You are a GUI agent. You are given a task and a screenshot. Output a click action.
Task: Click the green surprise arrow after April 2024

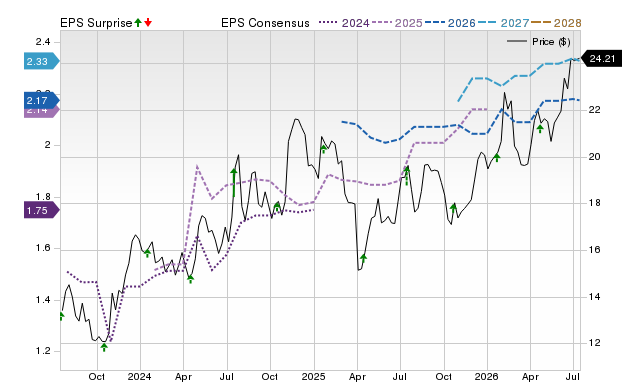(x=191, y=279)
